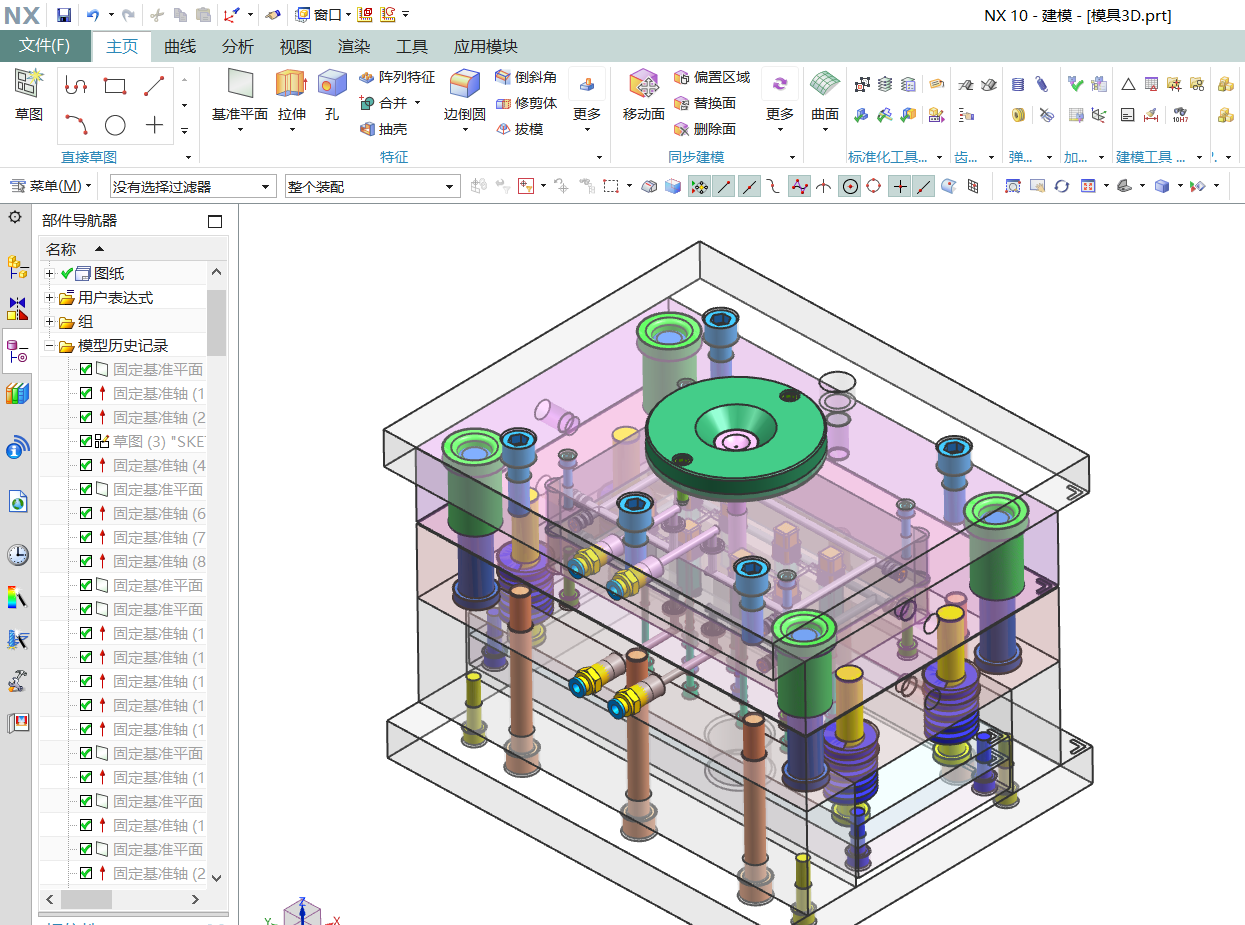
Task: Select the point (plus) sketch tool
Action: tap(154, 125)
